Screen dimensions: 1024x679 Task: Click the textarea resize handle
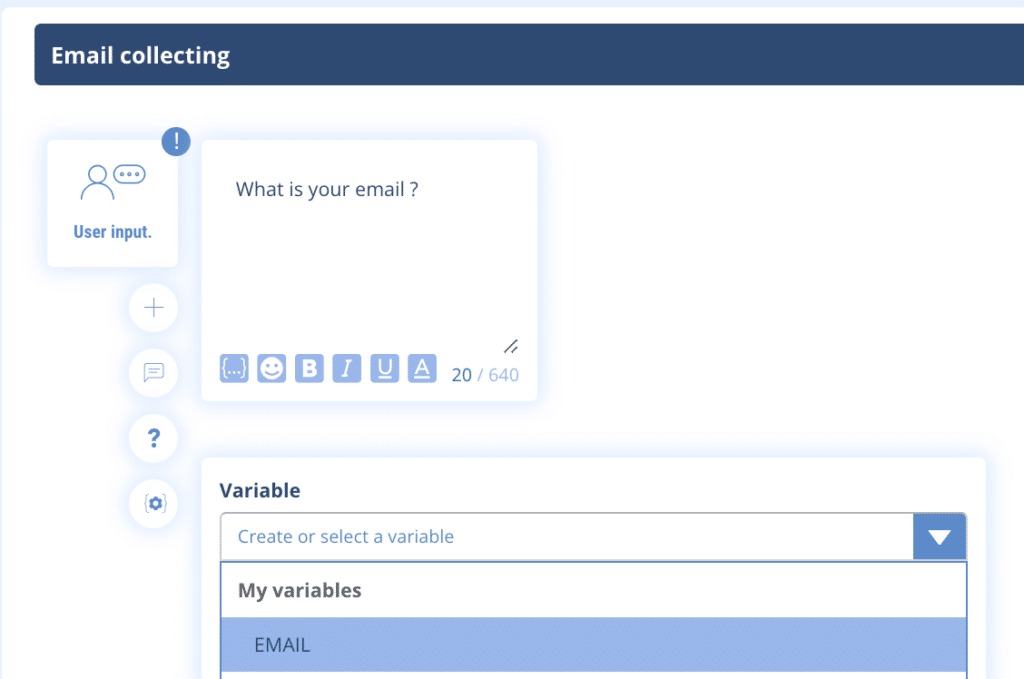510,346
